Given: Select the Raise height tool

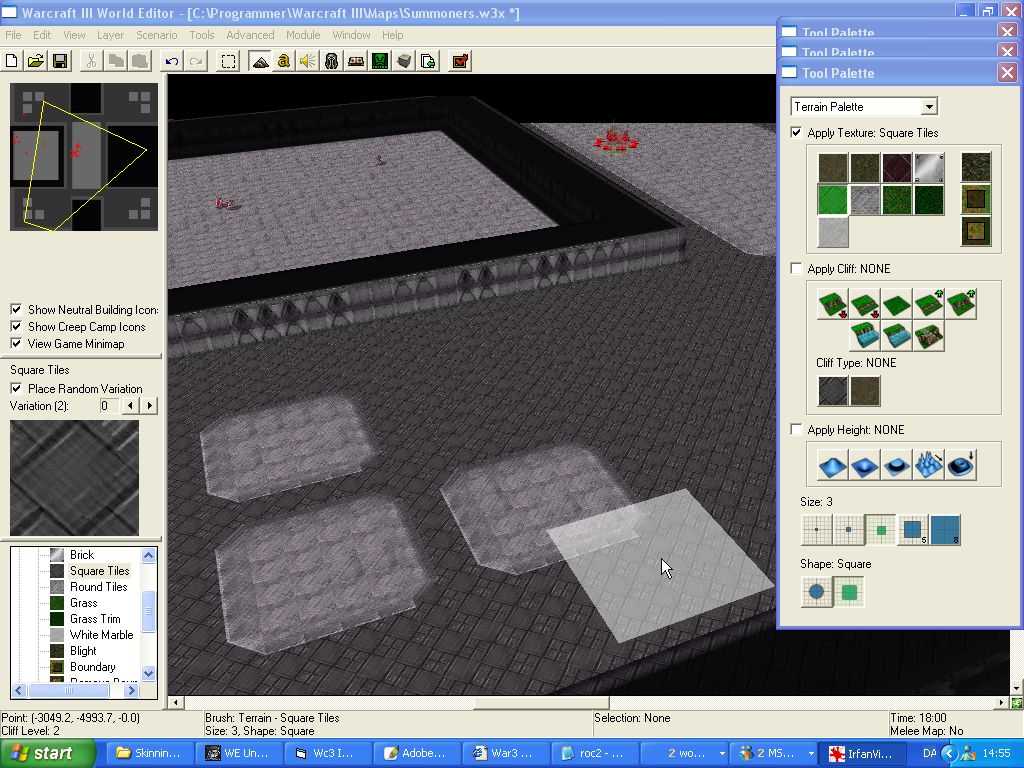Looking at the screenshot, I should (833, 466).
